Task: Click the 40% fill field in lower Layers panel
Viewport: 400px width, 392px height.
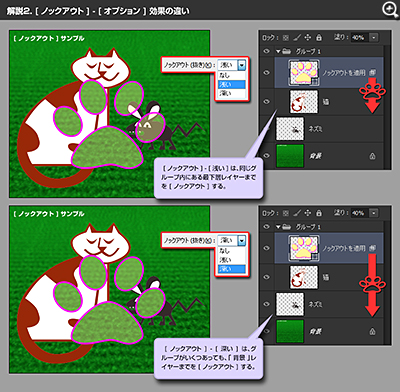Action: (359, 213)
